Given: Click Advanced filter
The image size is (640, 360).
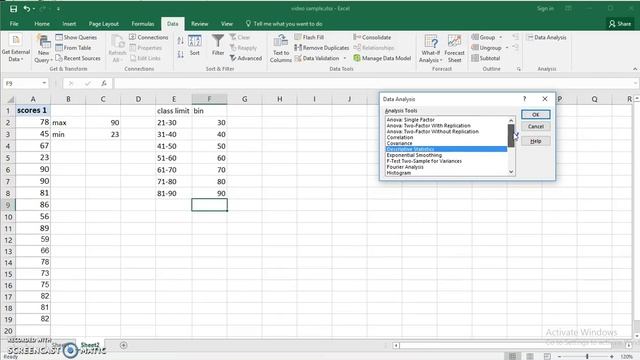Looking at the screenshot, I should 246,58.
